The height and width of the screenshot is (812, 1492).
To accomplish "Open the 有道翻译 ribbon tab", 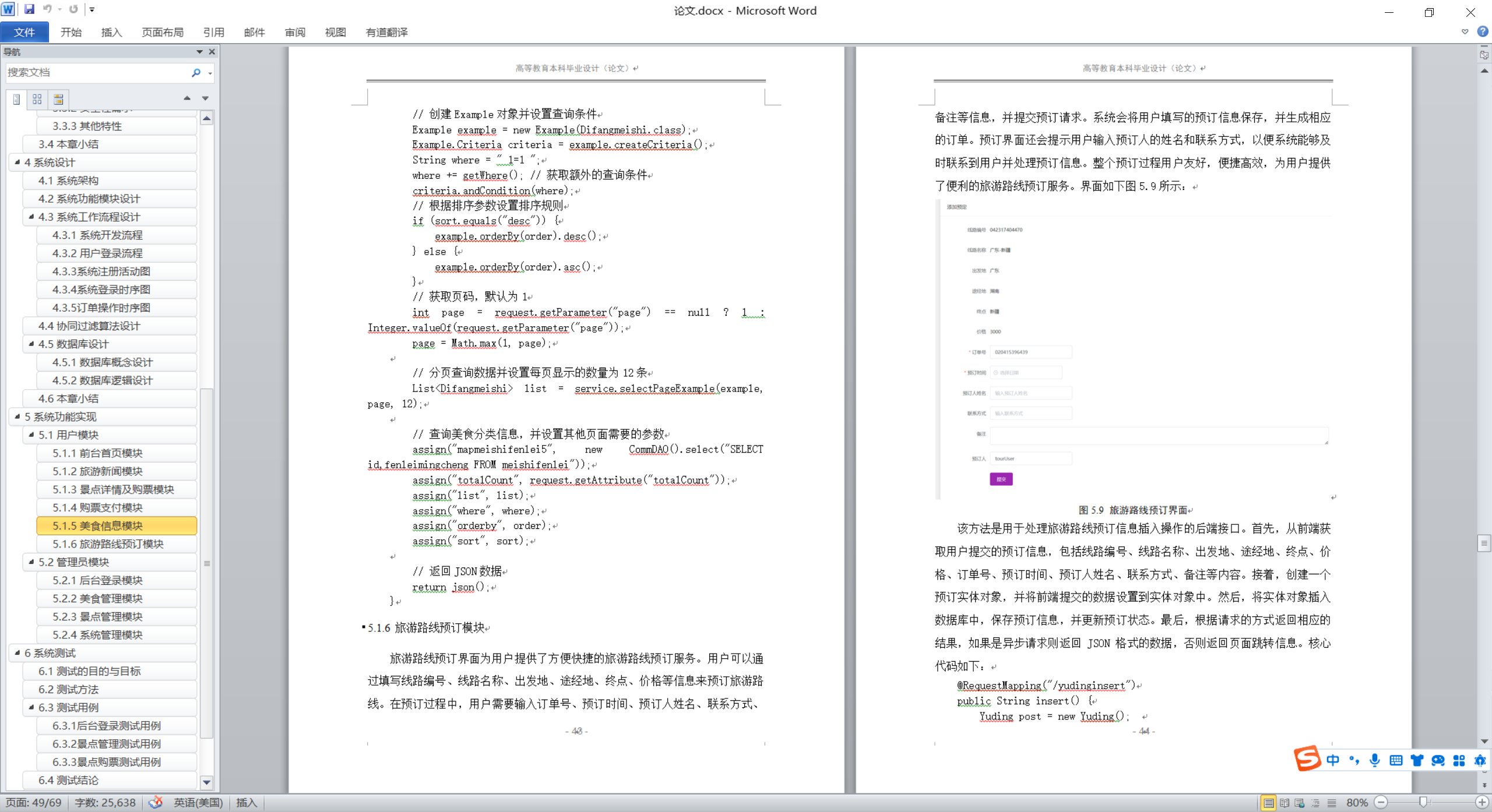I will pos(386,32).
